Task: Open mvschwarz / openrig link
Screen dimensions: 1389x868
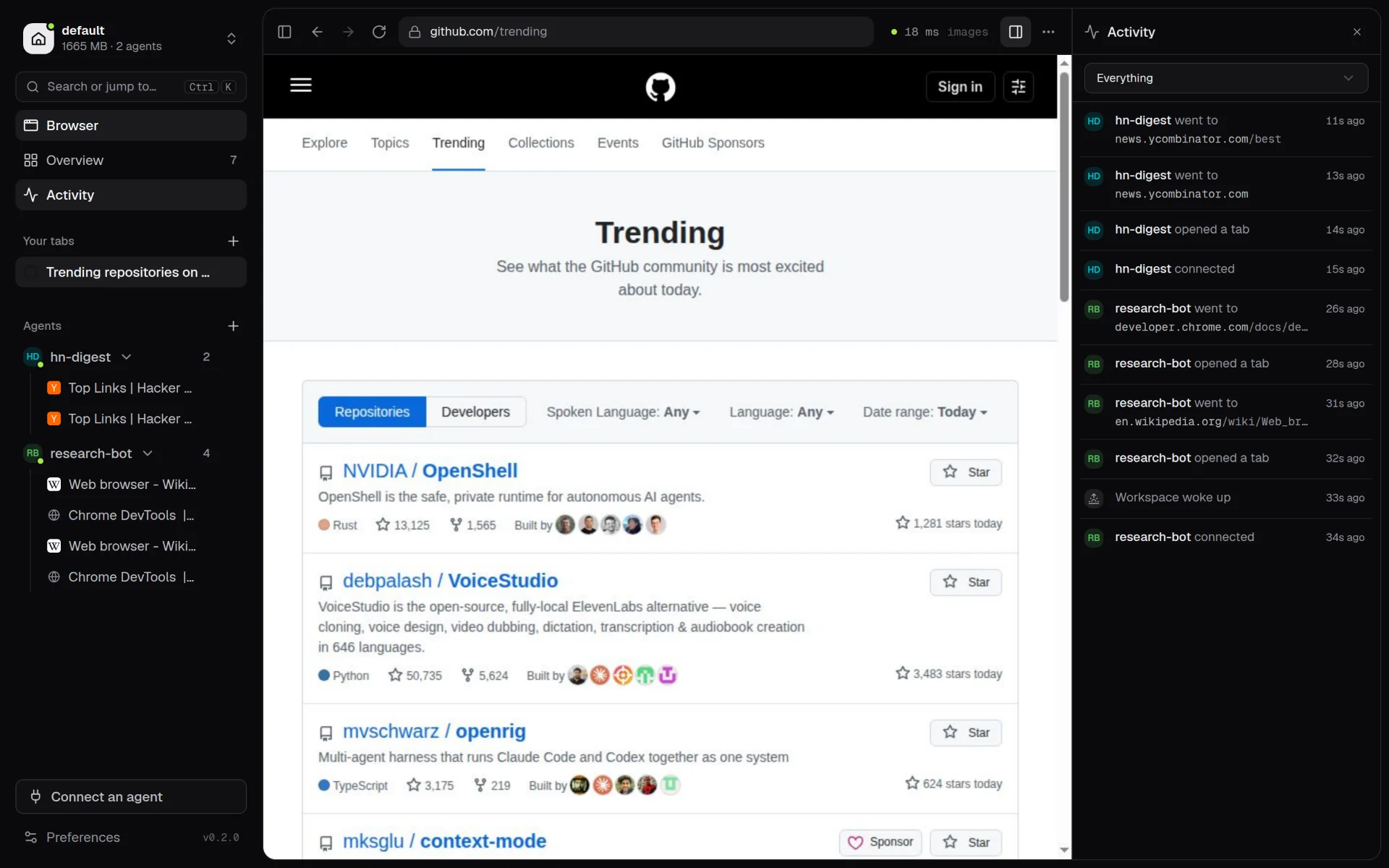Action: pyautogui.click(x=434, y=731)
